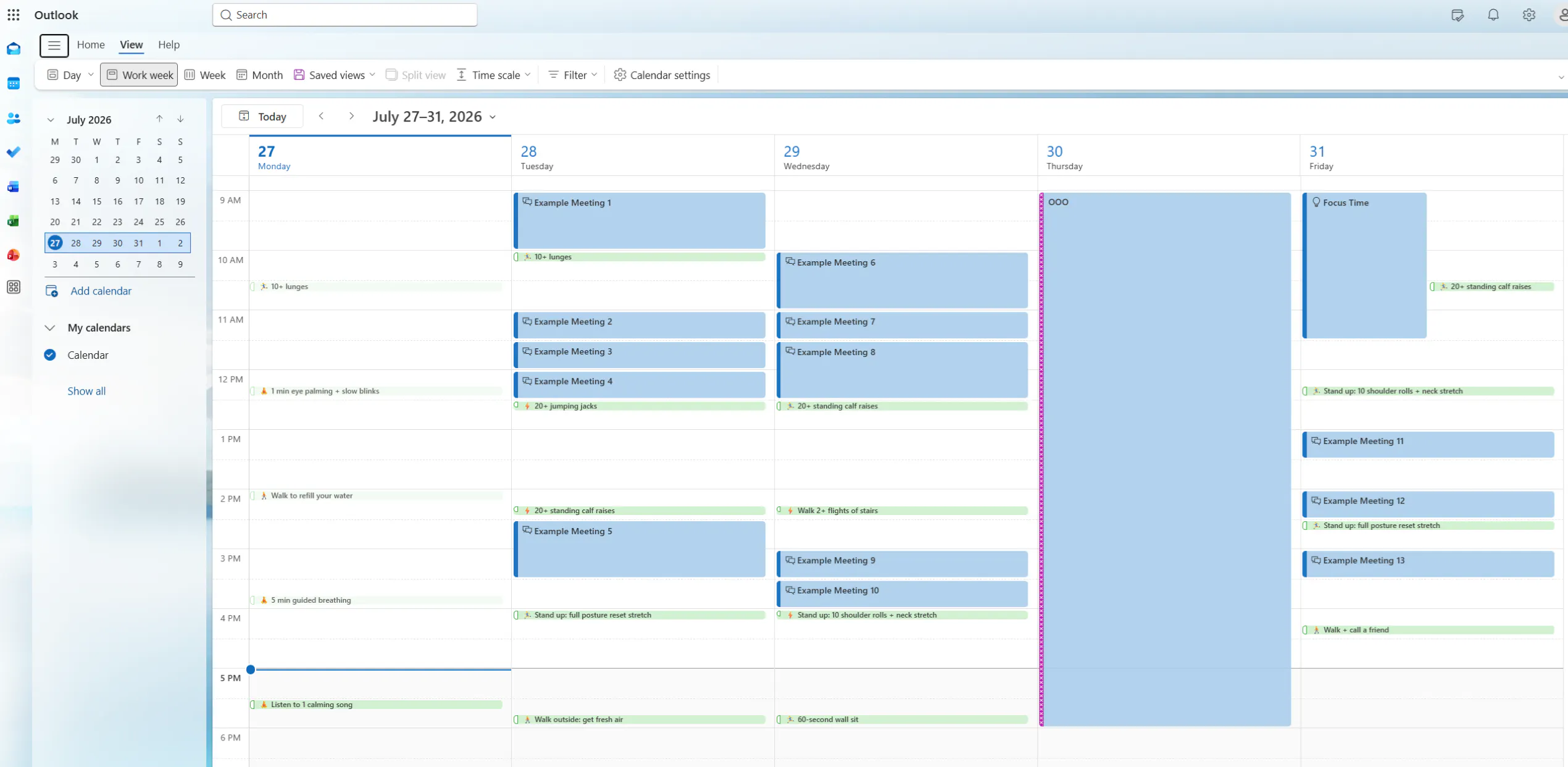
Task: Open Example Meeting 6 event
Action: click(x=903, y=280)
